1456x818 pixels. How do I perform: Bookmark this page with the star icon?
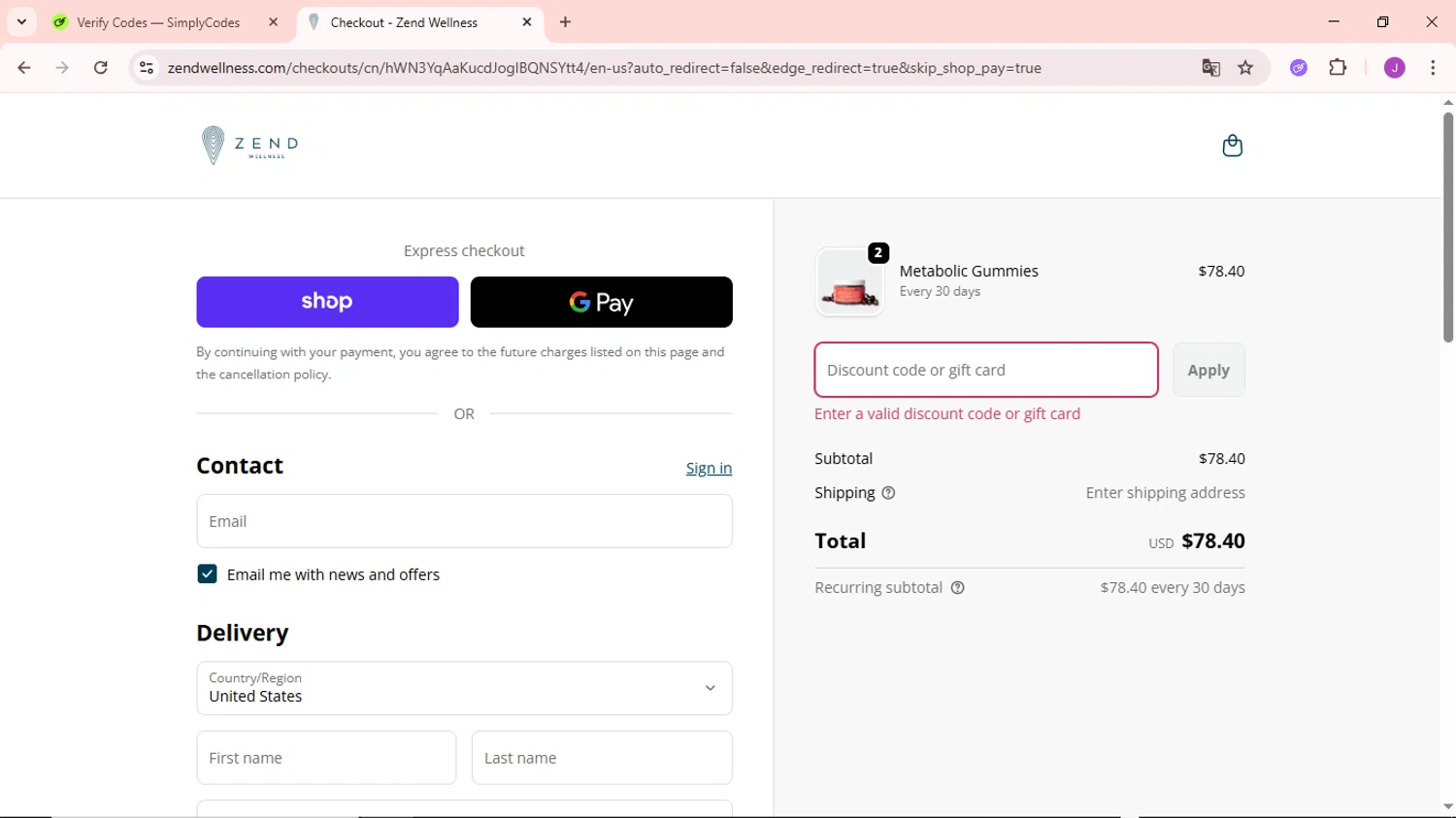[x=1245, y=68]
